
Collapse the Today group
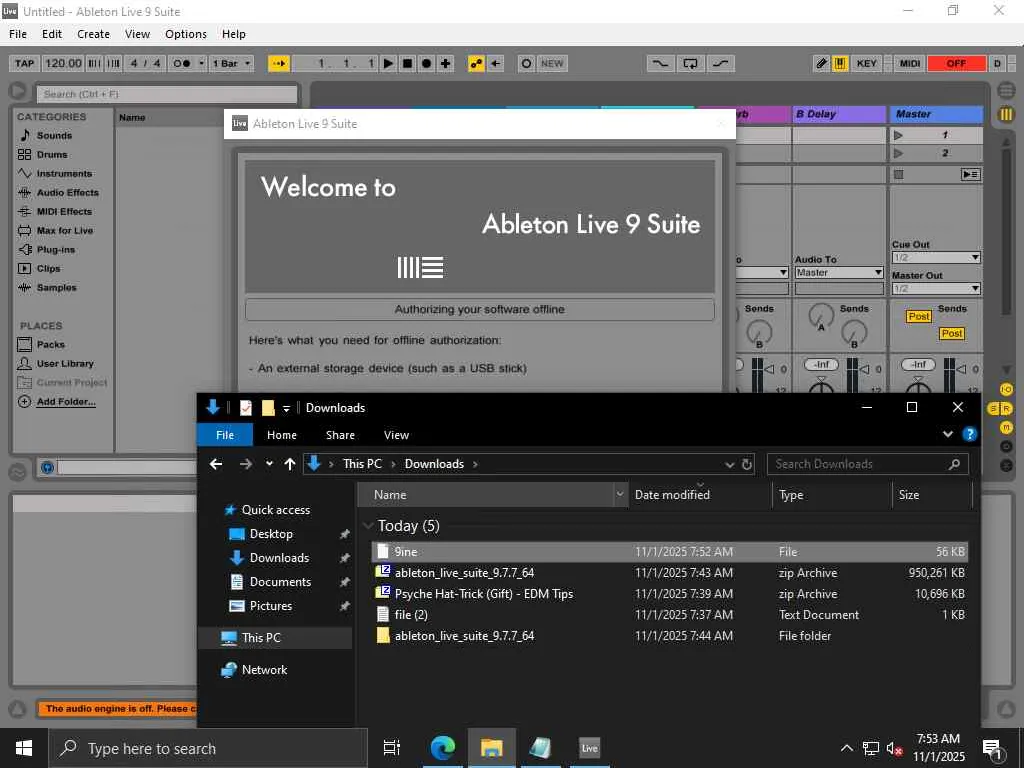(x=368, y=526)
